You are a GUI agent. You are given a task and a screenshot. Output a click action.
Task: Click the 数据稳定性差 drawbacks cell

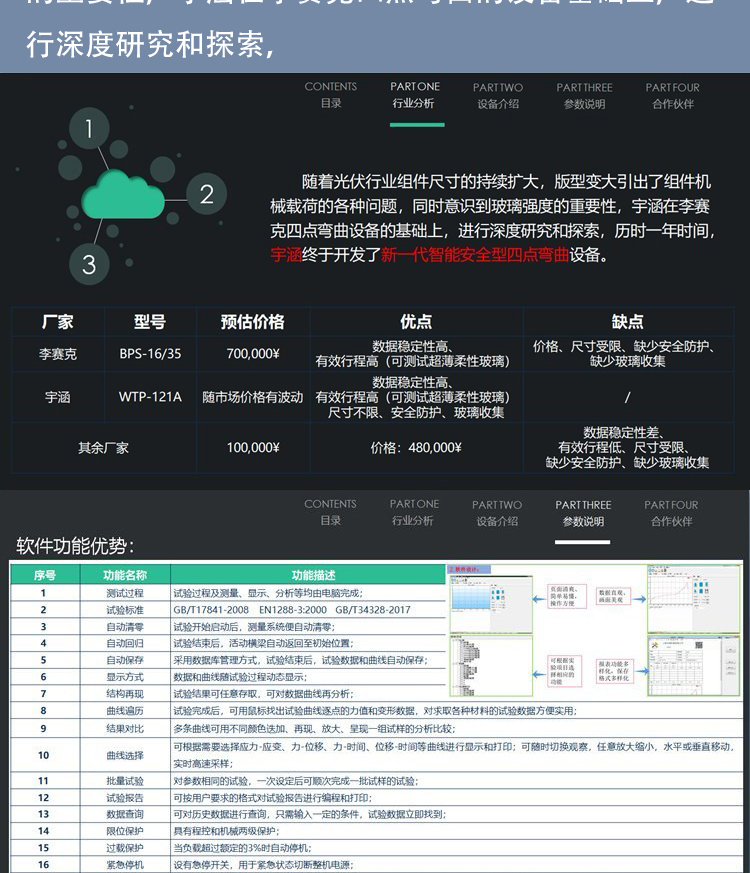click(x=628, y=448)
